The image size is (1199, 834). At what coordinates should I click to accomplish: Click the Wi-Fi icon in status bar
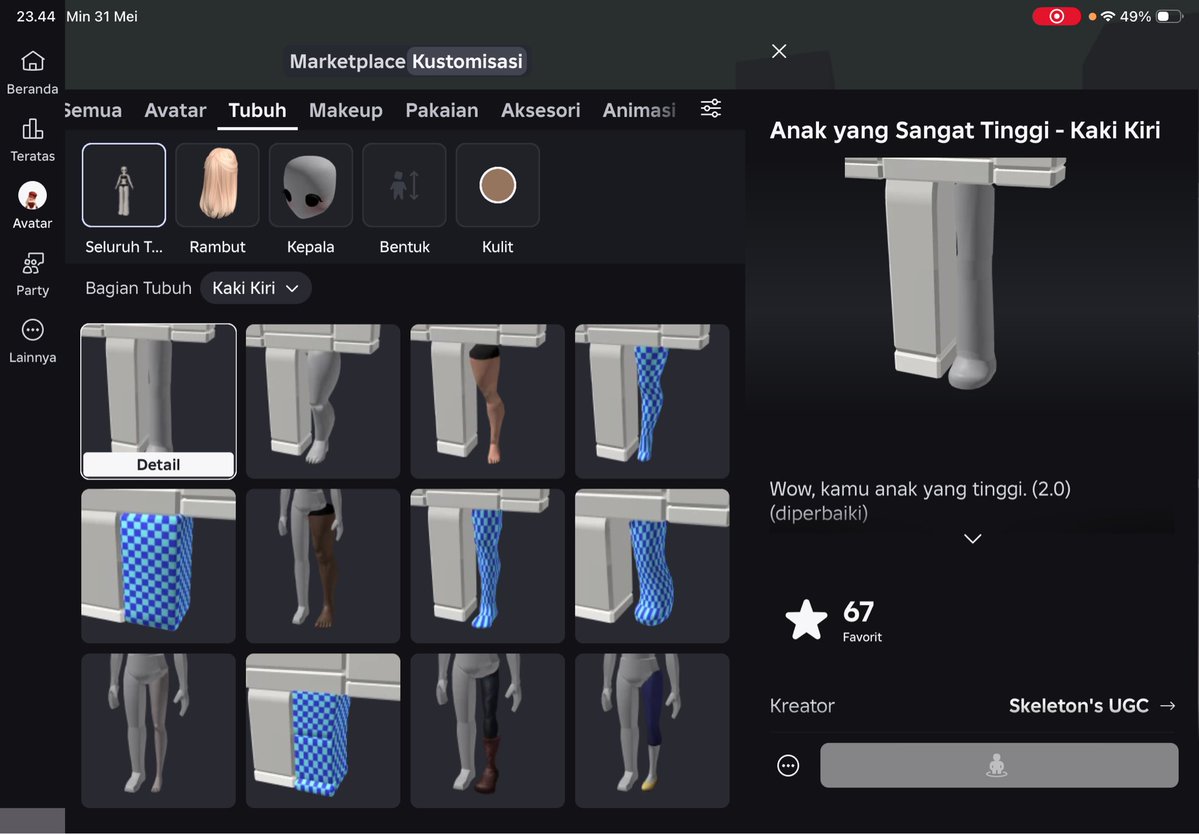1107,16
